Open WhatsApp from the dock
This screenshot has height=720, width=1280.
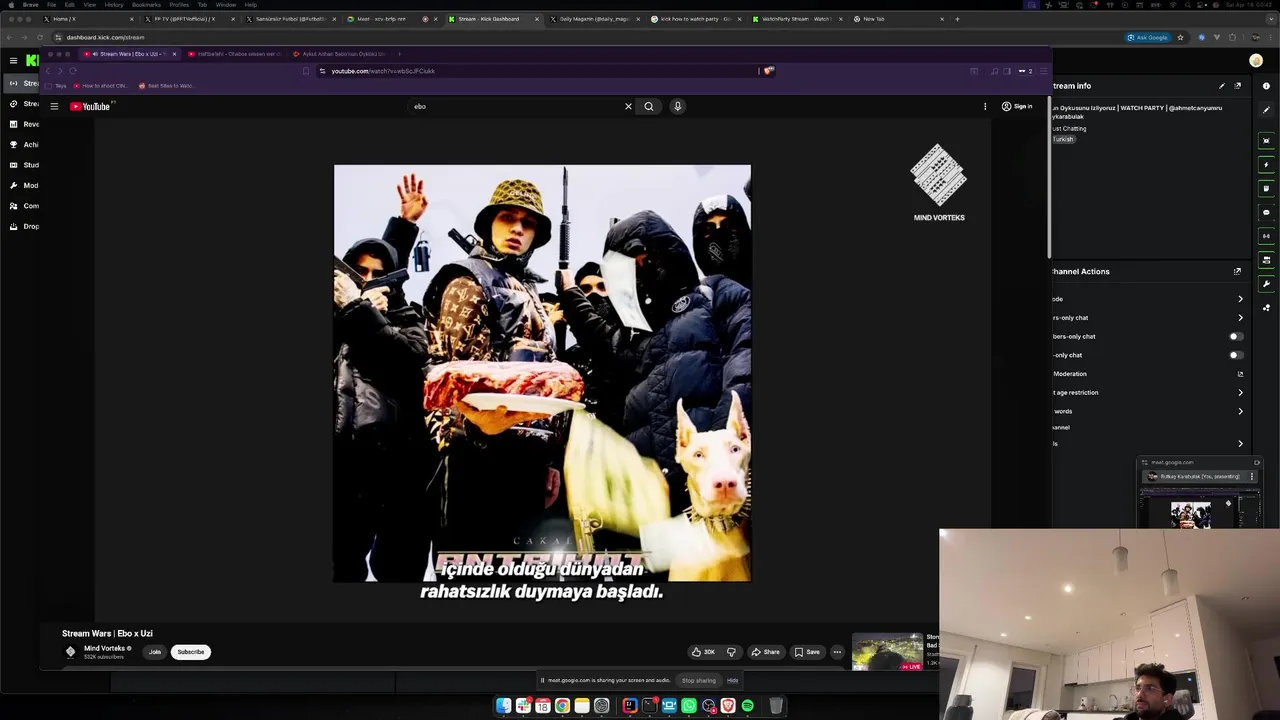[x=689, y=706]
